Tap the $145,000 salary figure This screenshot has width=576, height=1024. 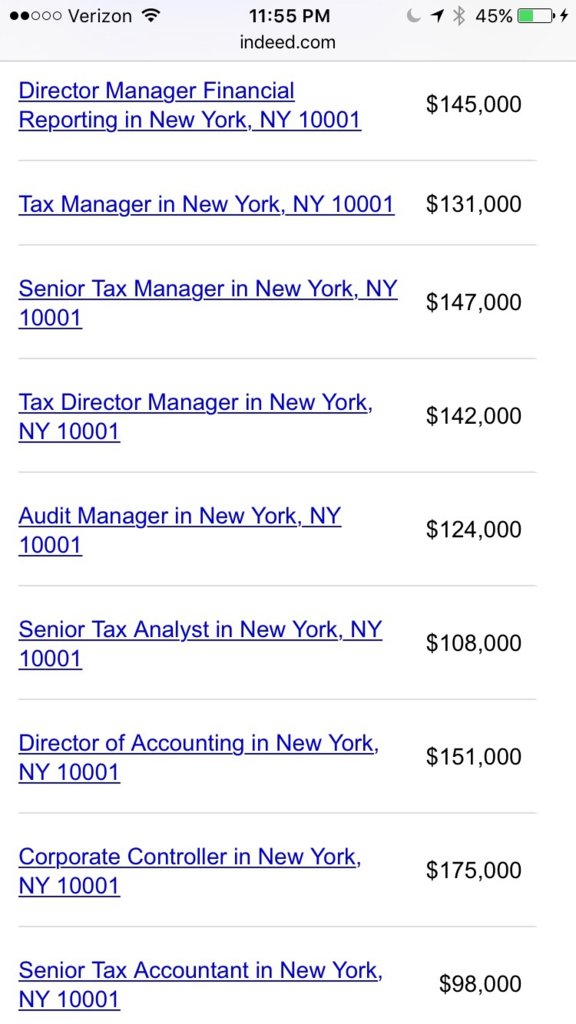473,104
